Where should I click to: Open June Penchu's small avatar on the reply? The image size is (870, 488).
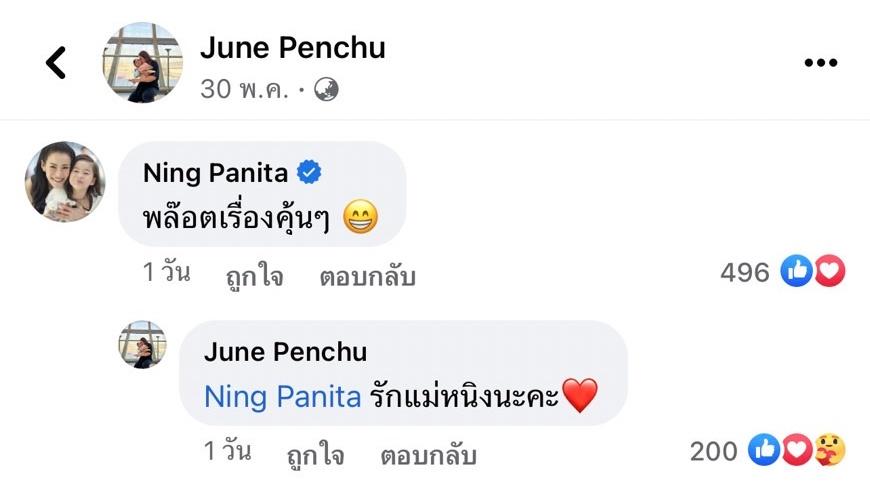click(142, 345)
